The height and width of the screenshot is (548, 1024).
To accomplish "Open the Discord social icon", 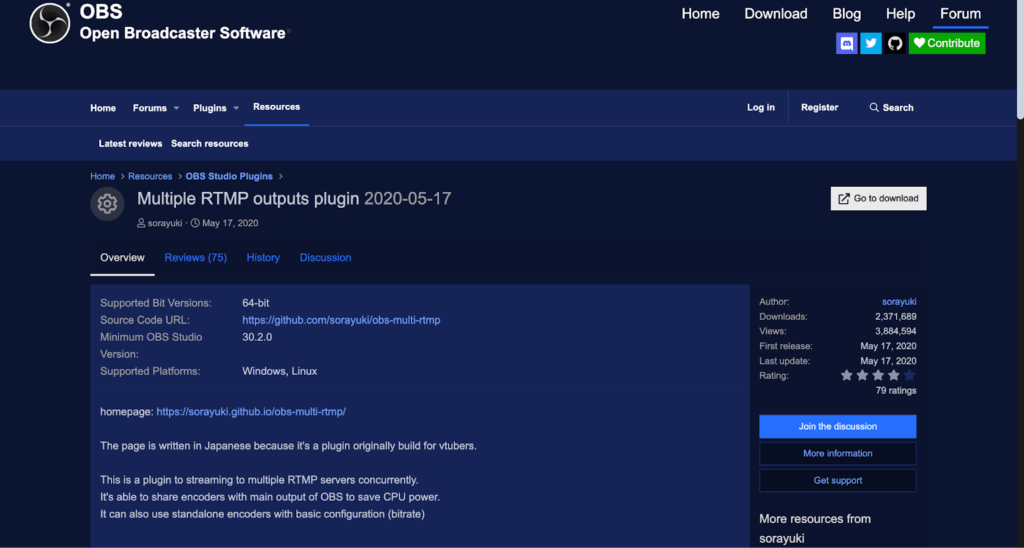I will pyautogui.click(x=846, y=43).
